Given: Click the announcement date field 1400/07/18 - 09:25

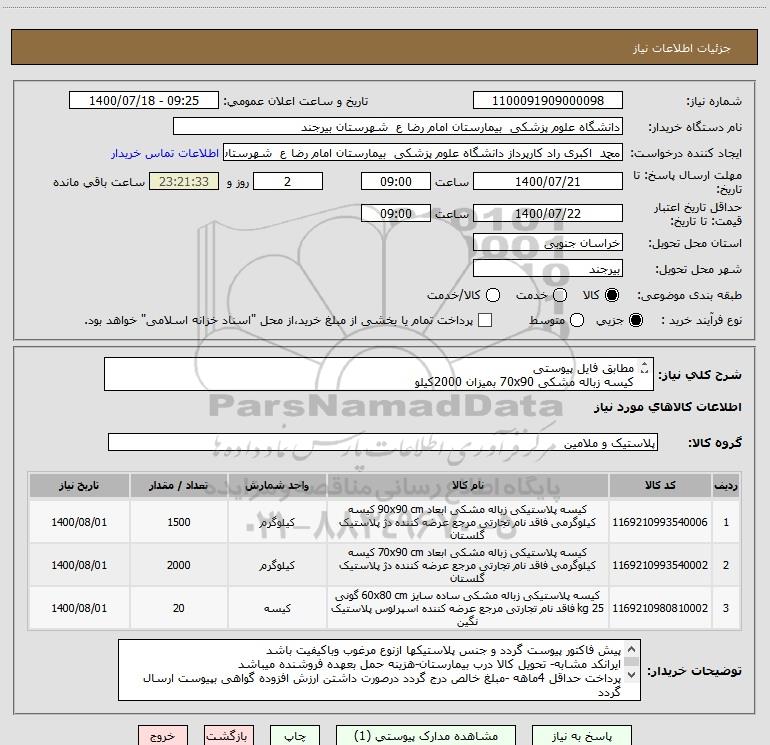Looking at the screenshot, I should pyautogui.click(x=144, y=100).
